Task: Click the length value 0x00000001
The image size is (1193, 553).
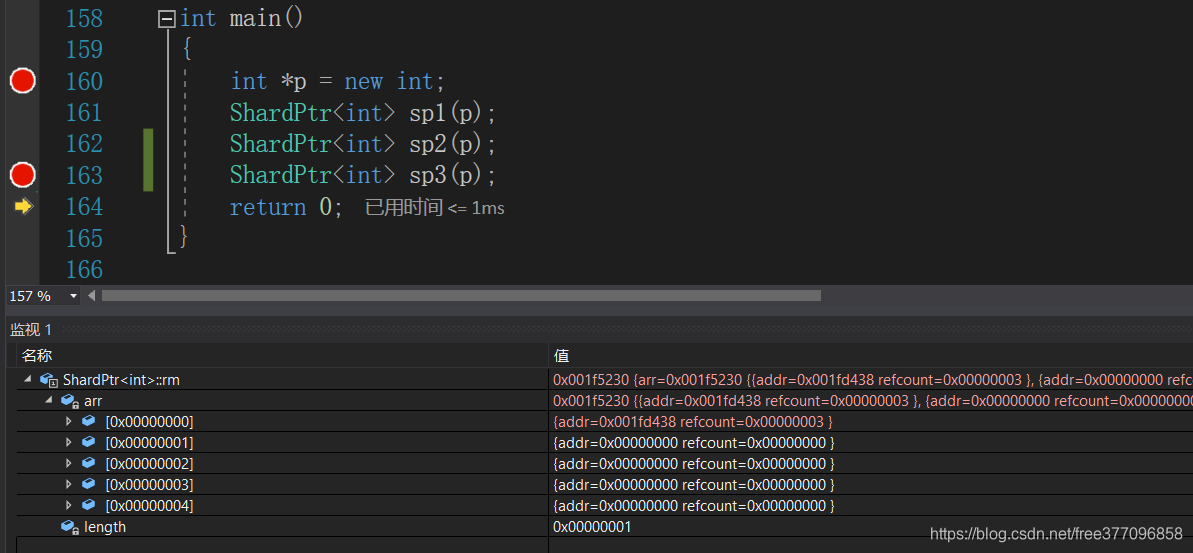Action: coord(592,526)
